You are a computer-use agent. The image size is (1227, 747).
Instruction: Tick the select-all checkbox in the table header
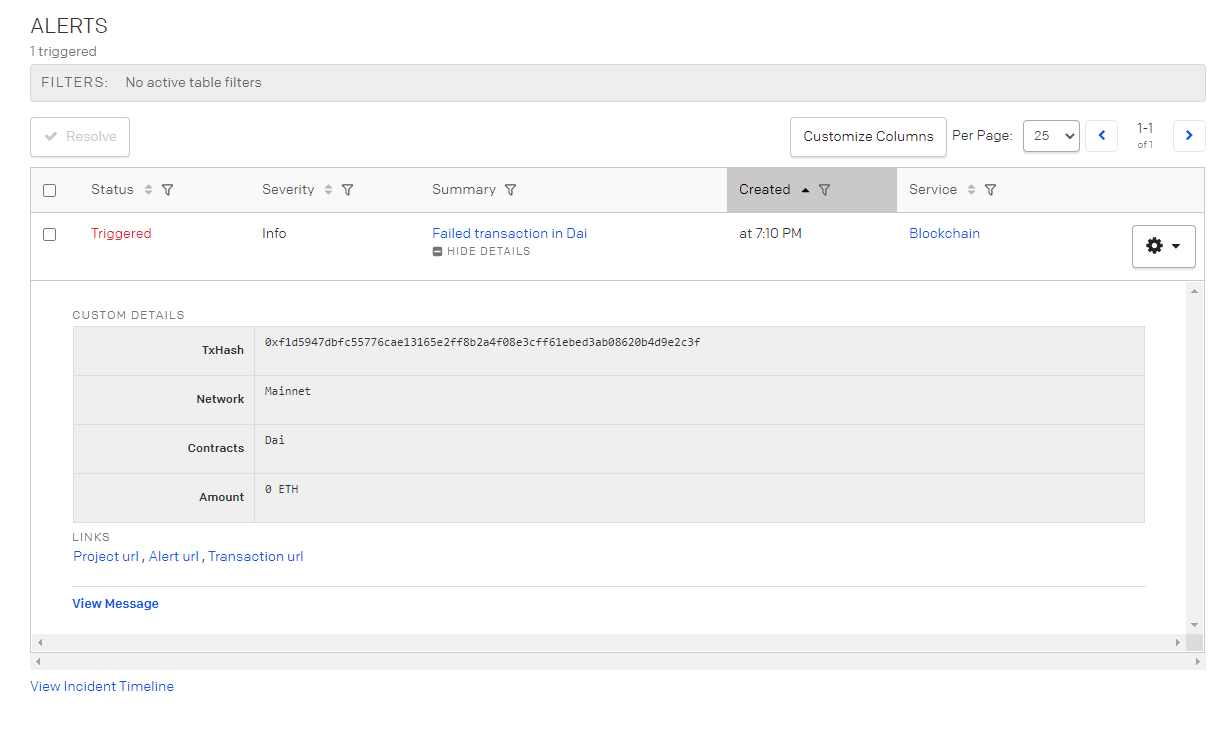tap(50, 190)
